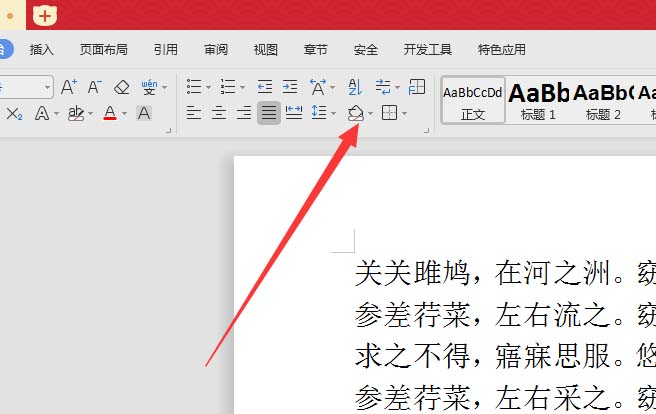Image resolution: width=656 pixels, height=414 pixels.
Task: Expand numbering style dropdown
Action: tap(242, 88)
